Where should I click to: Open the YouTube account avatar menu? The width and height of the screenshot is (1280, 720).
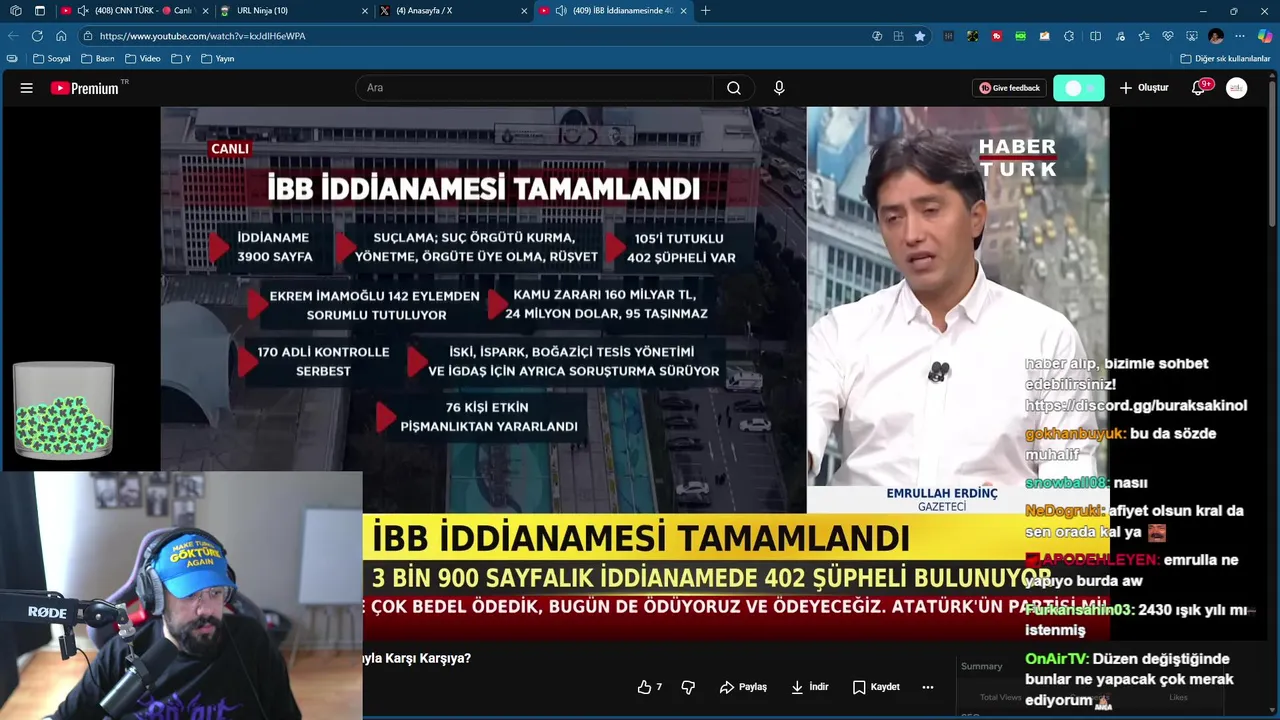(x=1237, y=88)
